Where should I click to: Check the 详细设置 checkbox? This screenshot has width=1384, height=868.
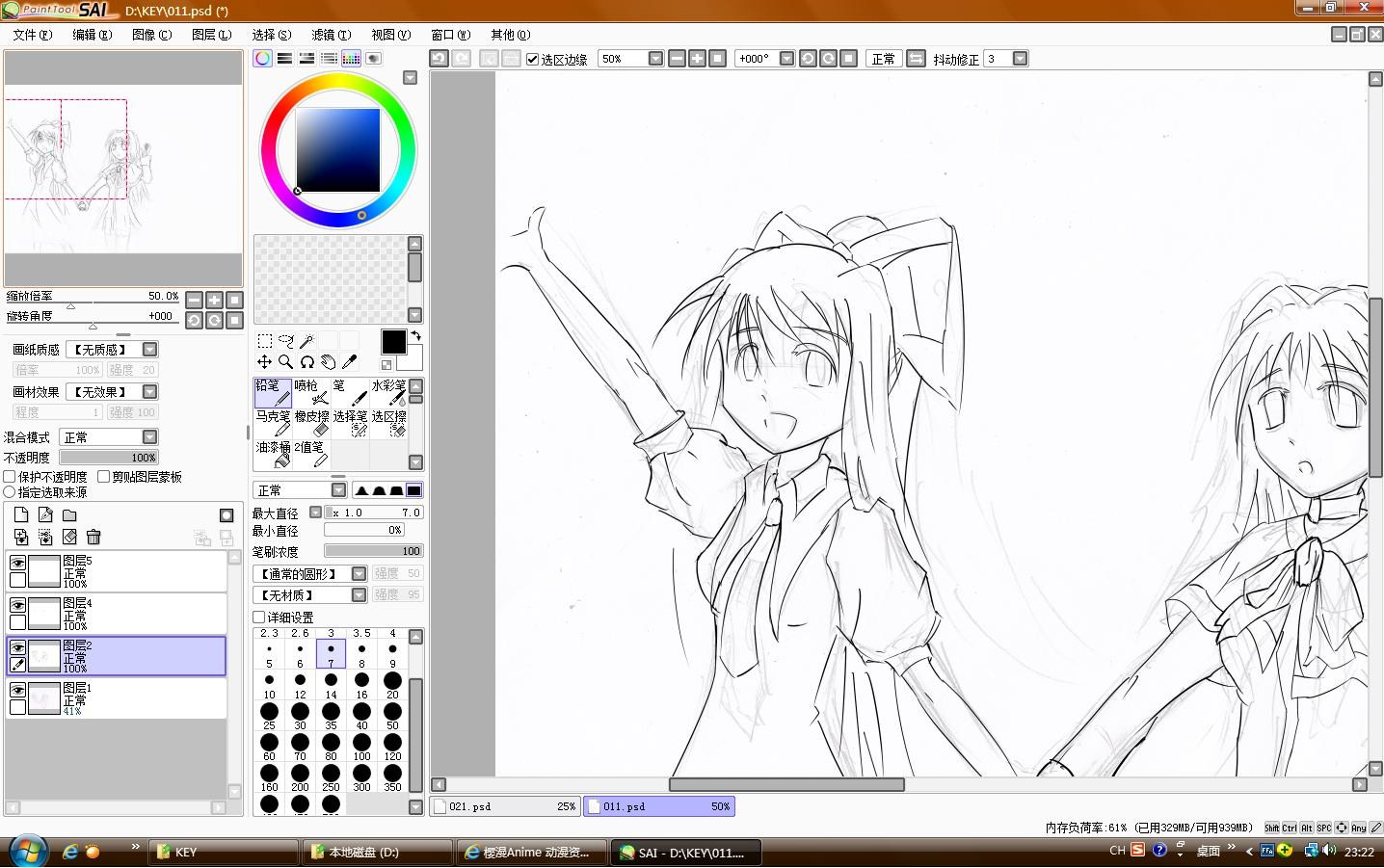point(259,617)
